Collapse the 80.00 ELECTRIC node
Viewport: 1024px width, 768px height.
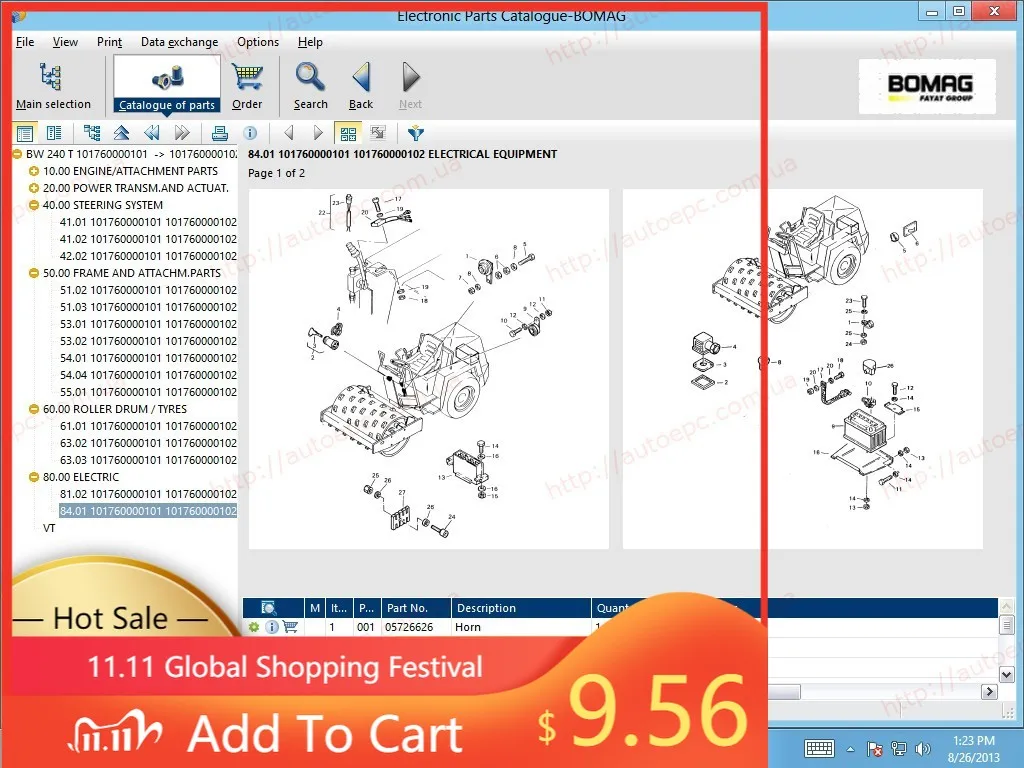pos(34,477)
